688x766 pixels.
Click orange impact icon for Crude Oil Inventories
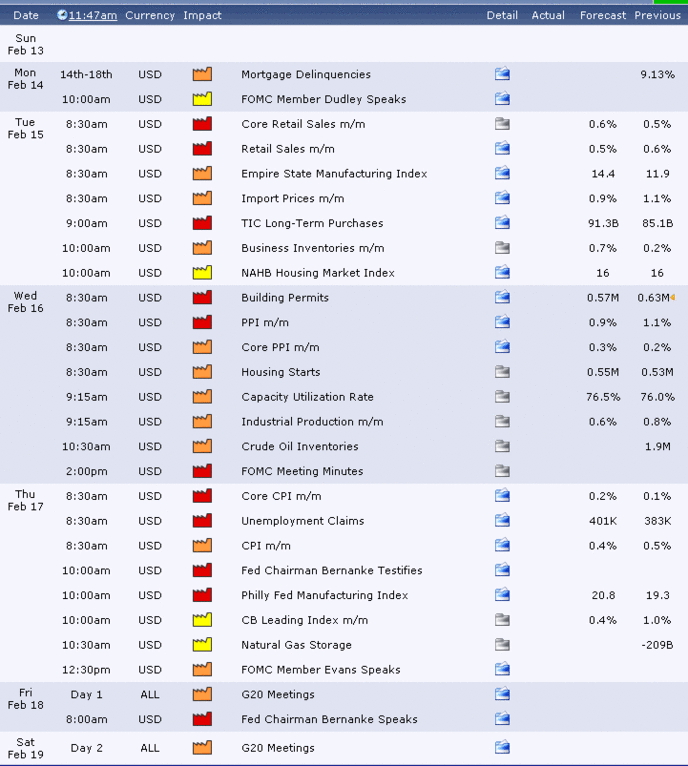point(202,446)
